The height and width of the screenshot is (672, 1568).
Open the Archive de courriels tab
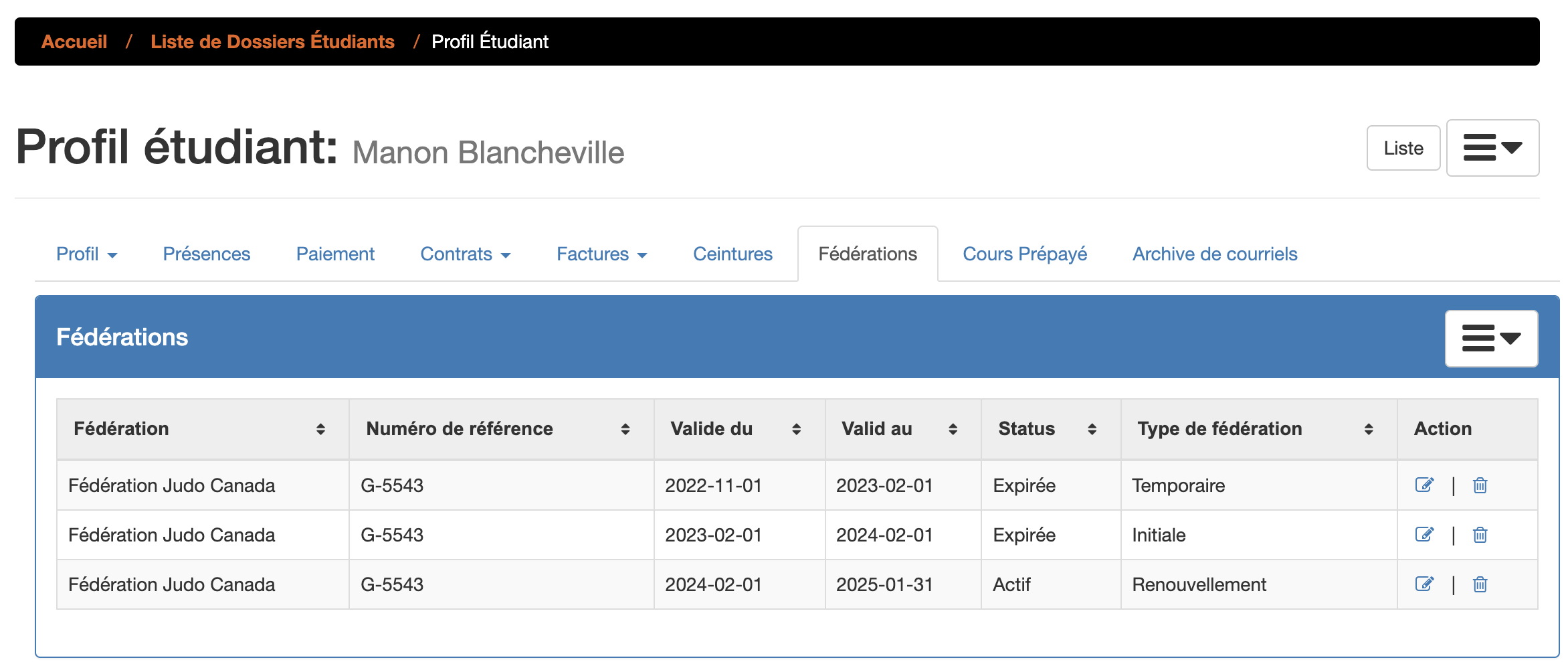tap(1214, 254)
